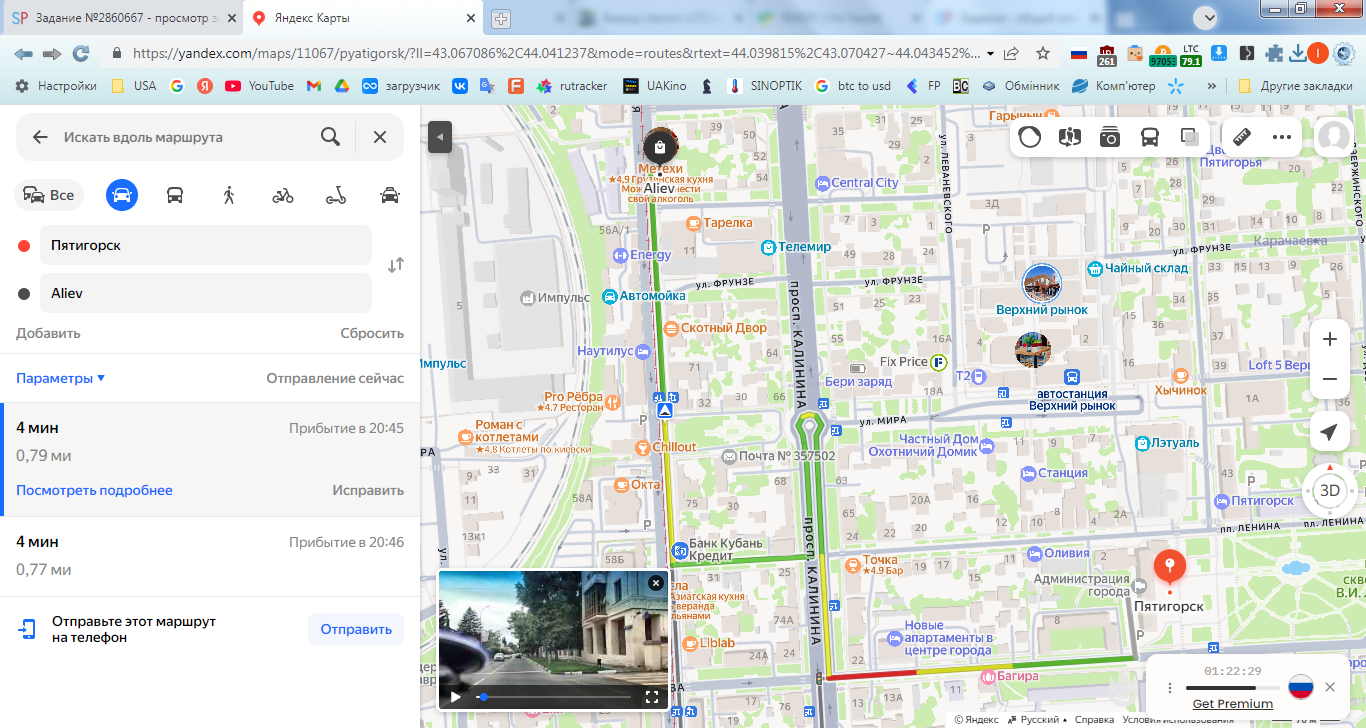This screenshot has height=728, width=1366.
Task: Click the 'Aliev' destination field
Action: point(206,293)
